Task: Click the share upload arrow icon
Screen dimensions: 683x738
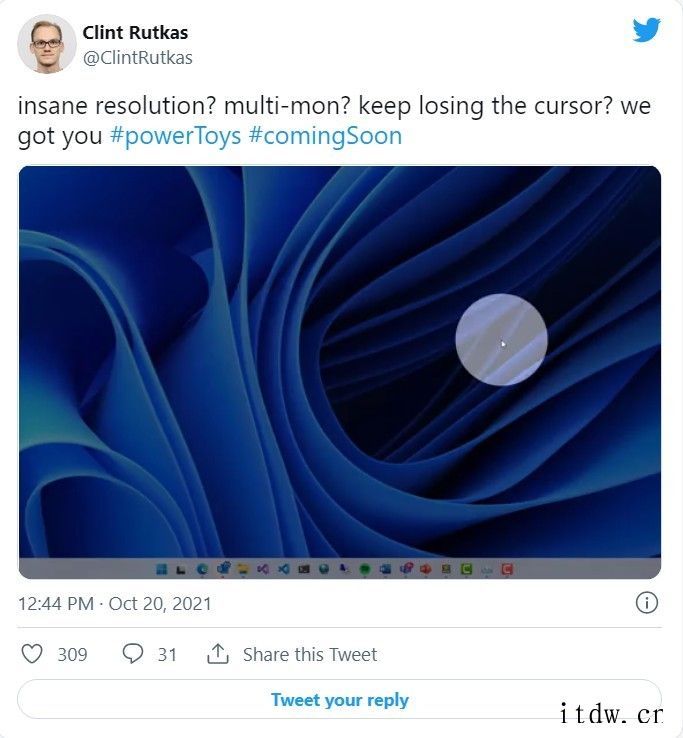Action: coord(218,654)
